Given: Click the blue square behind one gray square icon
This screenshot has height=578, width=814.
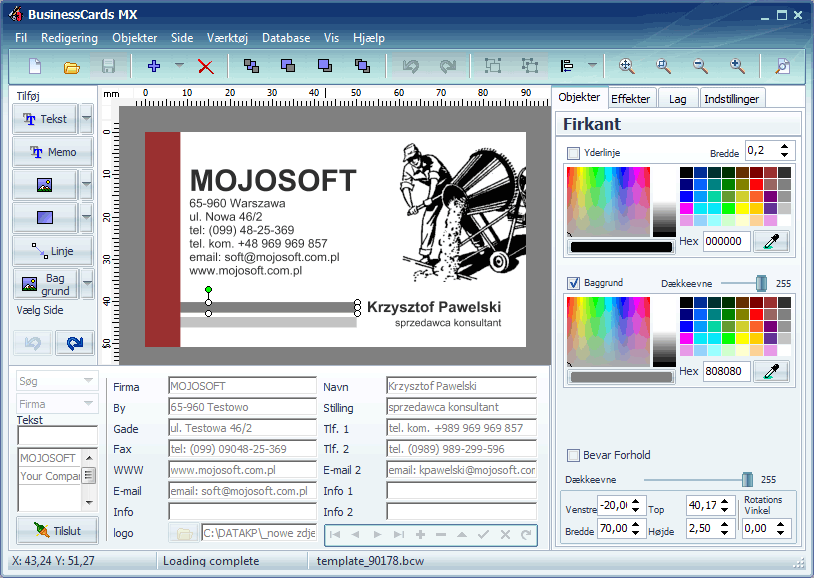Looking at the screenshot, I should (288, 66).
